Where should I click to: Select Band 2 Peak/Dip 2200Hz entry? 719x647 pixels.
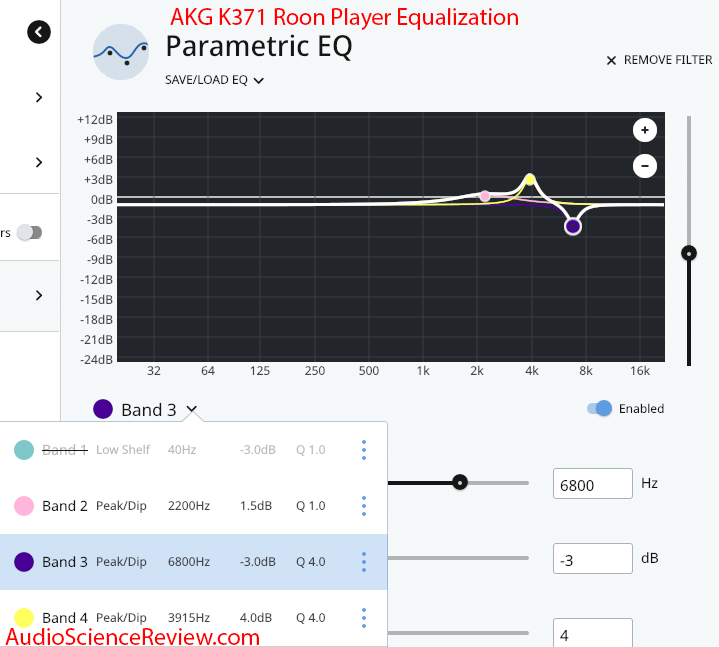(194, 506)
